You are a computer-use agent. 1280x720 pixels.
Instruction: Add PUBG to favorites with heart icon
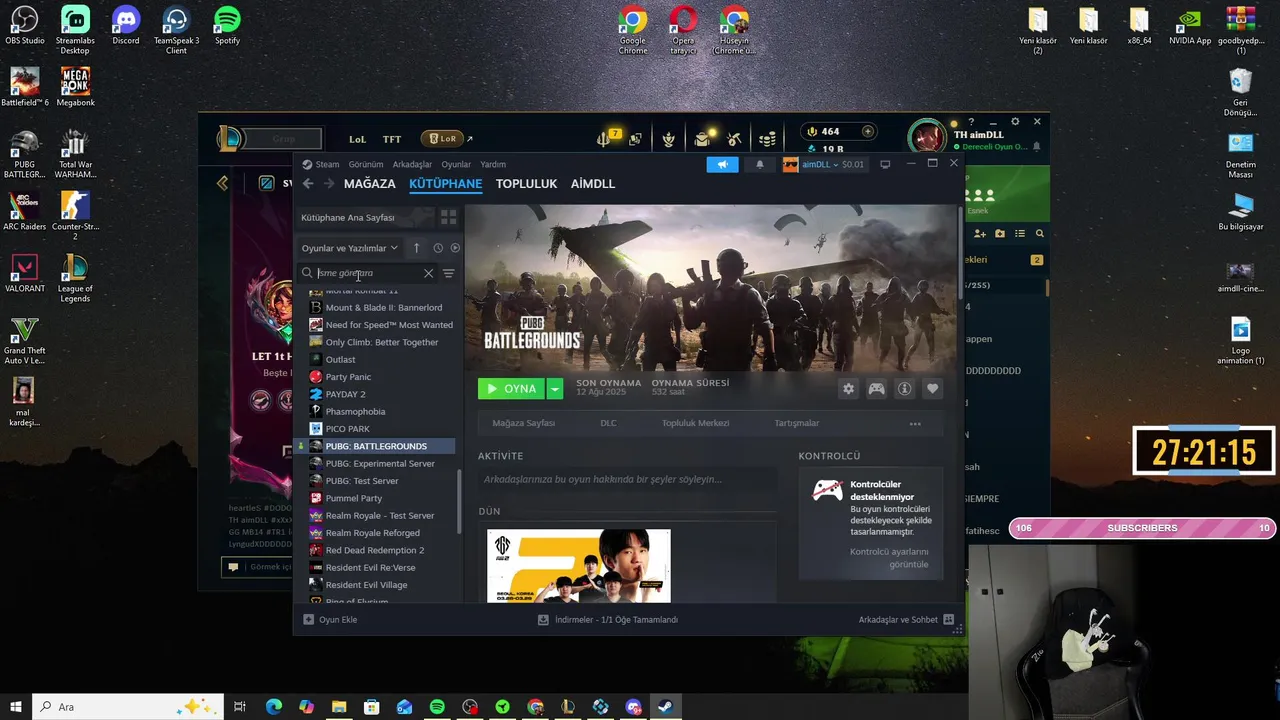point(932,389)
